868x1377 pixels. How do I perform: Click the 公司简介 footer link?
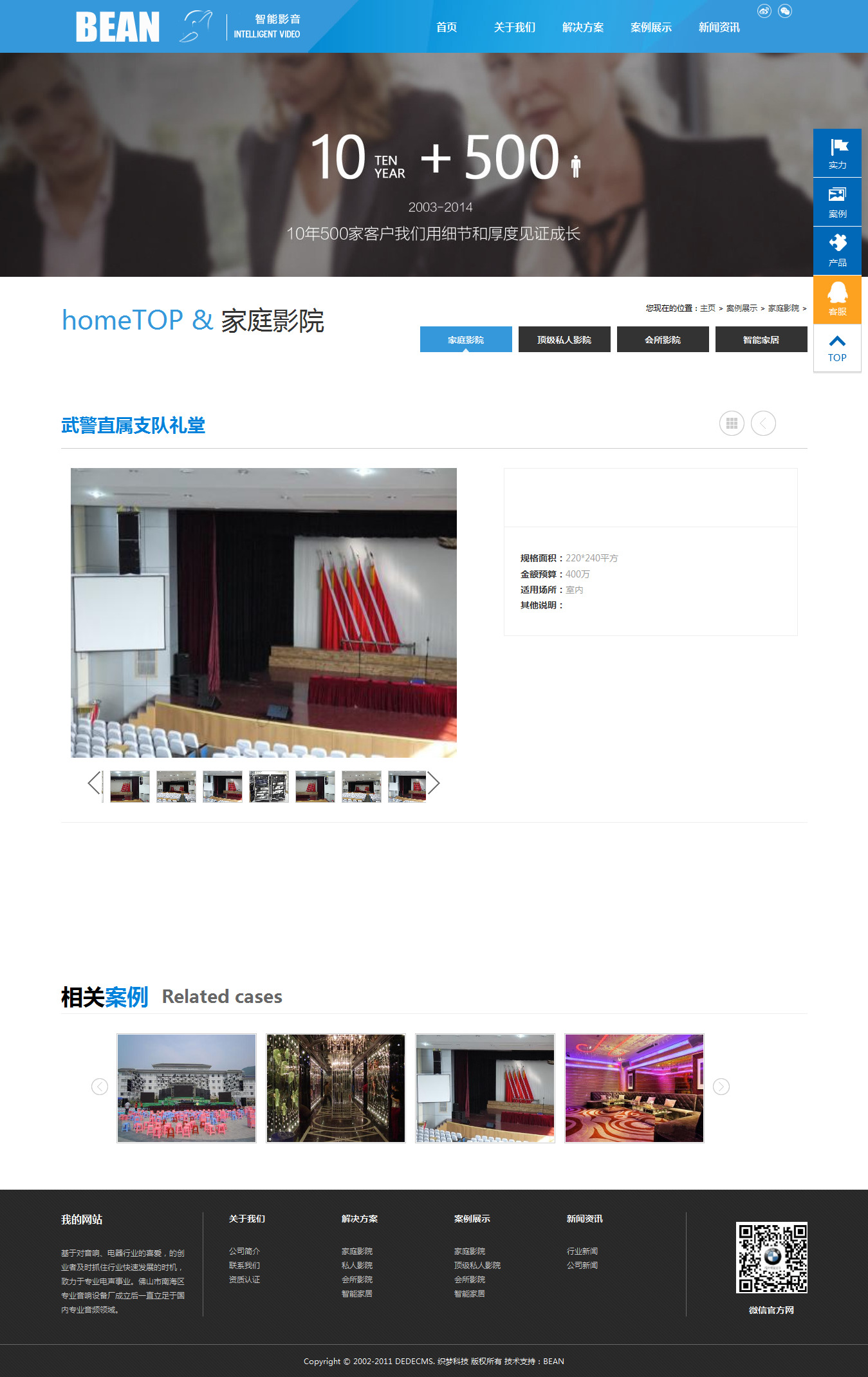tap(245, 1251)
